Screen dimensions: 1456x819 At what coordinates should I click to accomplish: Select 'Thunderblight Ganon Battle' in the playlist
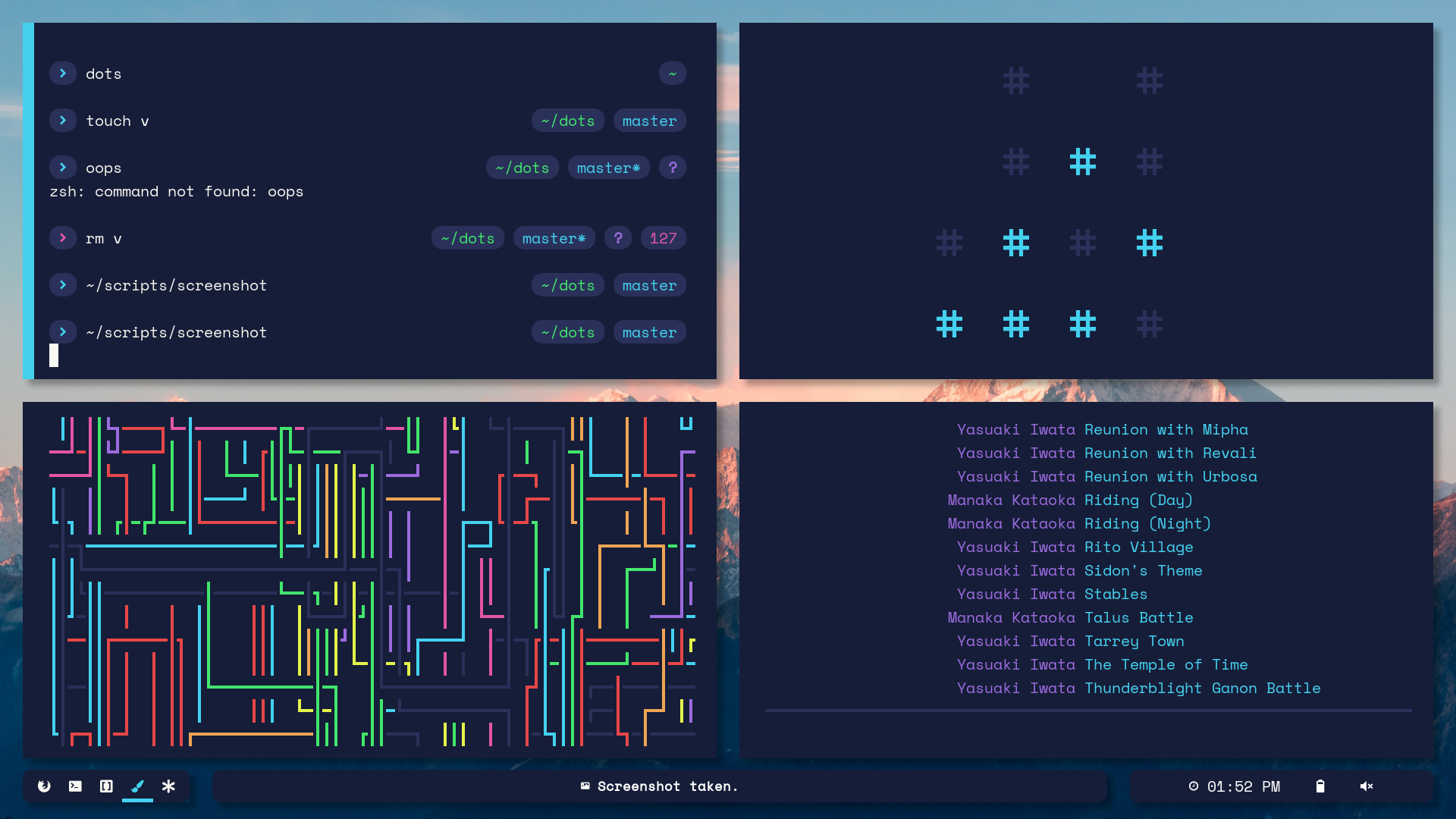pyautogui.click(x=1202, y=689)
